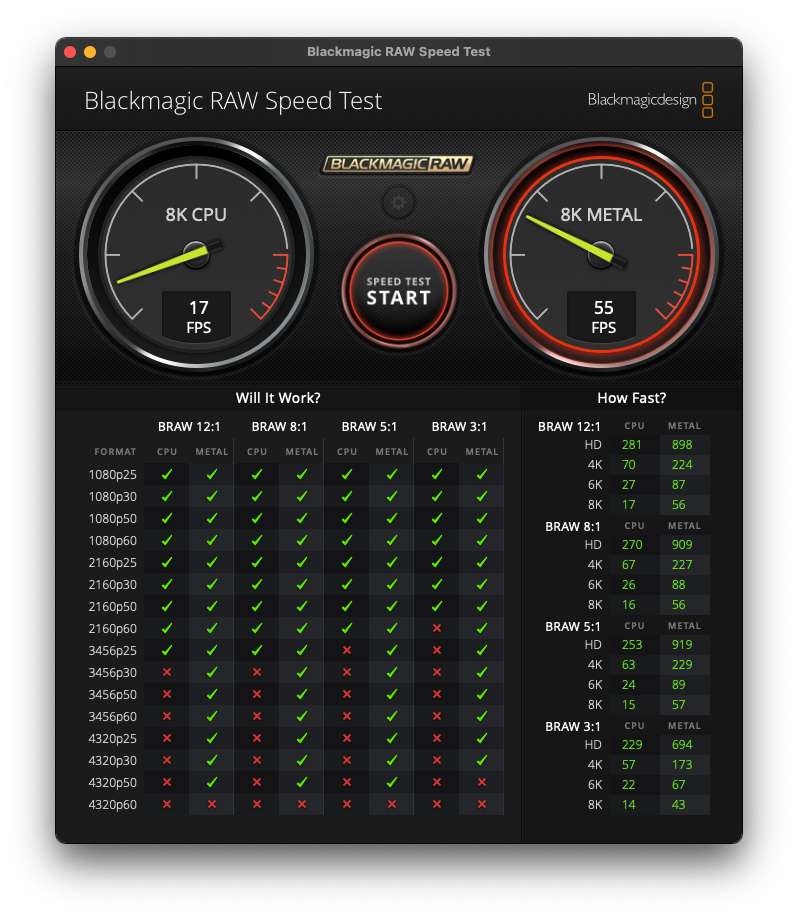The image size is (798, 917).
Task: Click the BRAW 3:1 column header in Will It Work
Action: pos(459,426)
